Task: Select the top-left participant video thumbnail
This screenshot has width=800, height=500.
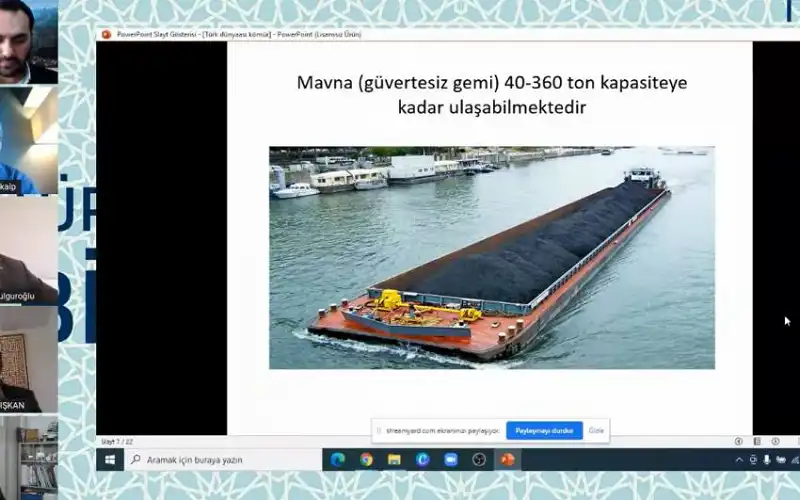Action: pos(28,42)
